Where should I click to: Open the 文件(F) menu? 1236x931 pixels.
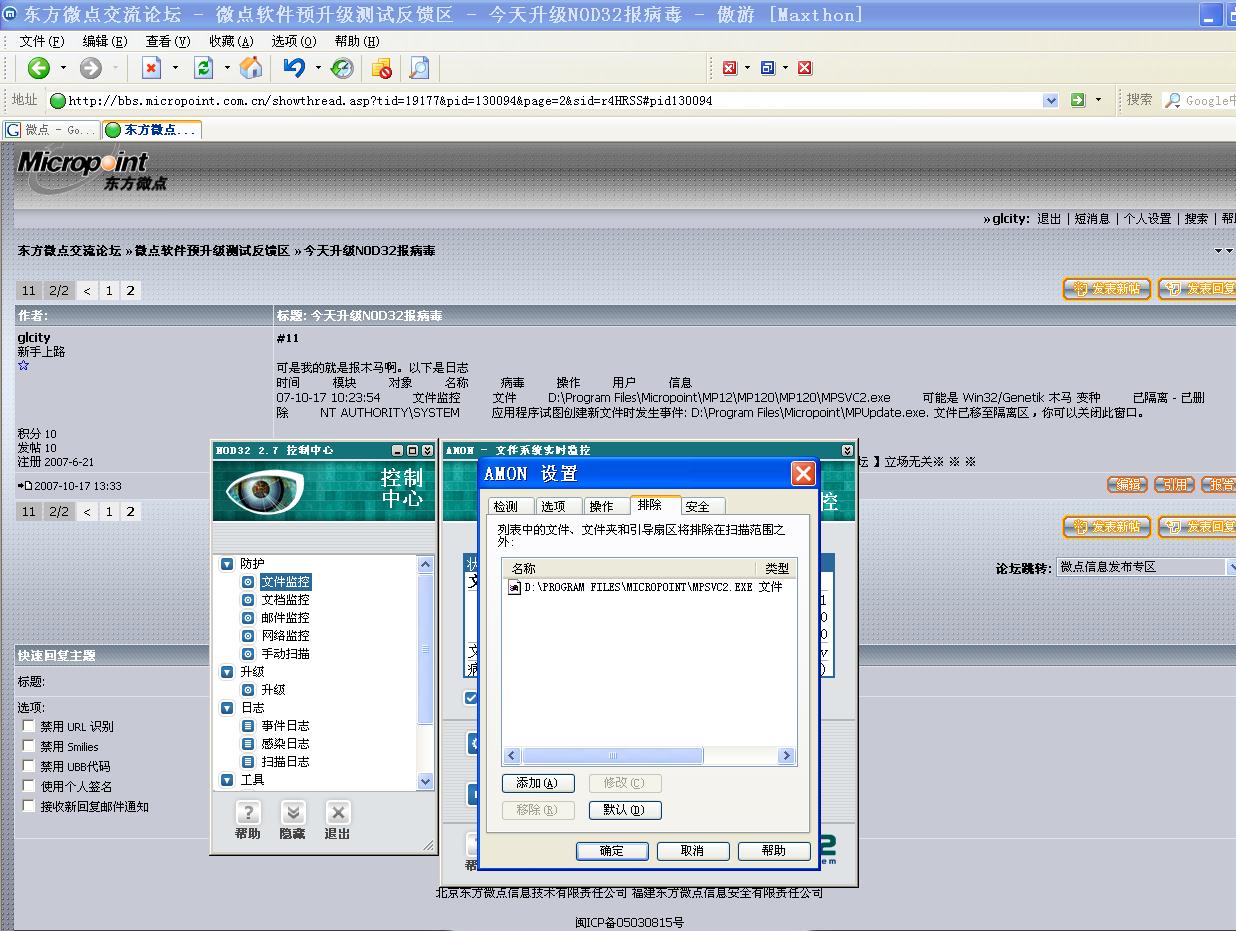coord(42,41)
